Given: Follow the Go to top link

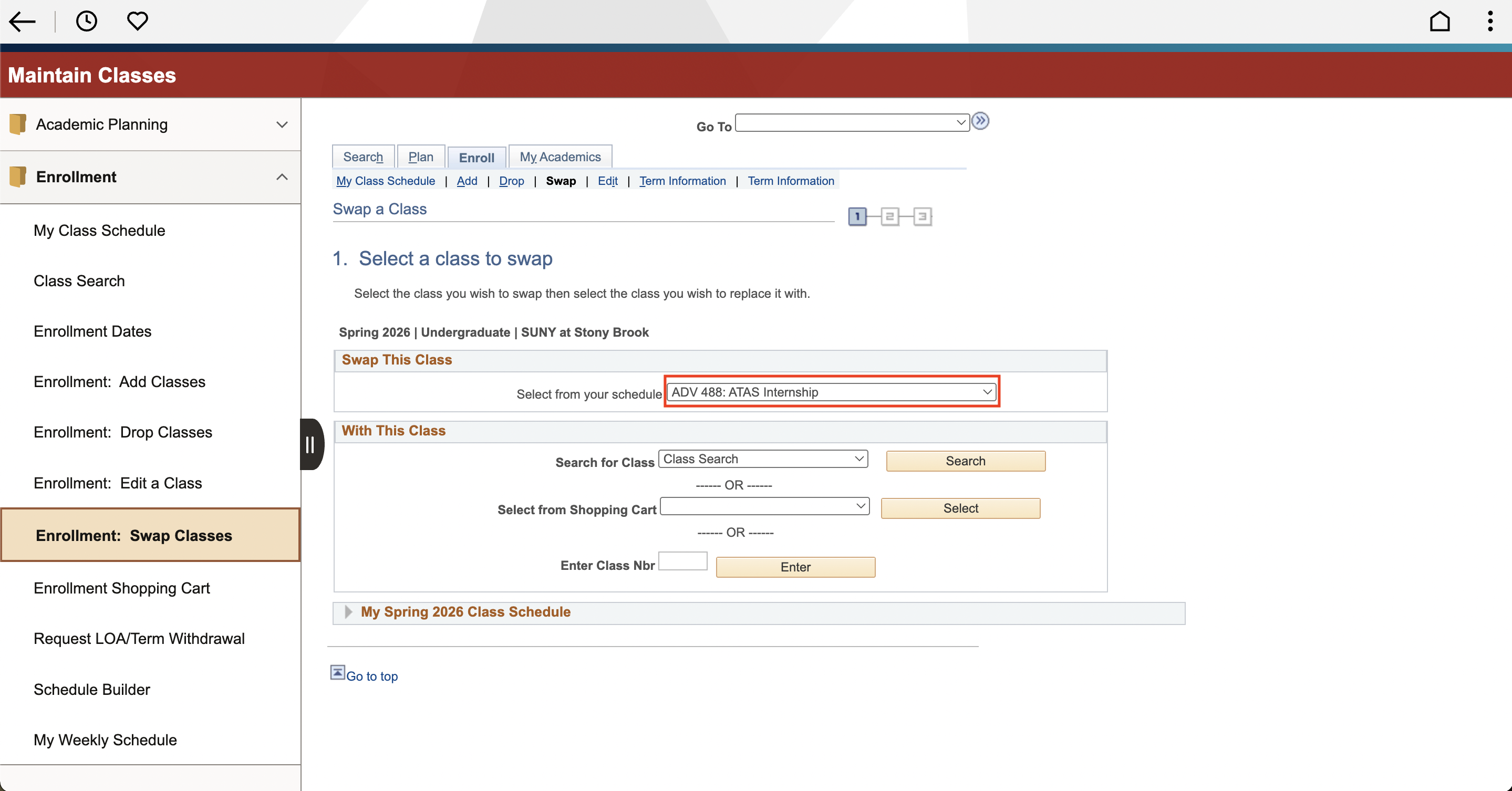Looking at the screenshot, I should 371,676.
